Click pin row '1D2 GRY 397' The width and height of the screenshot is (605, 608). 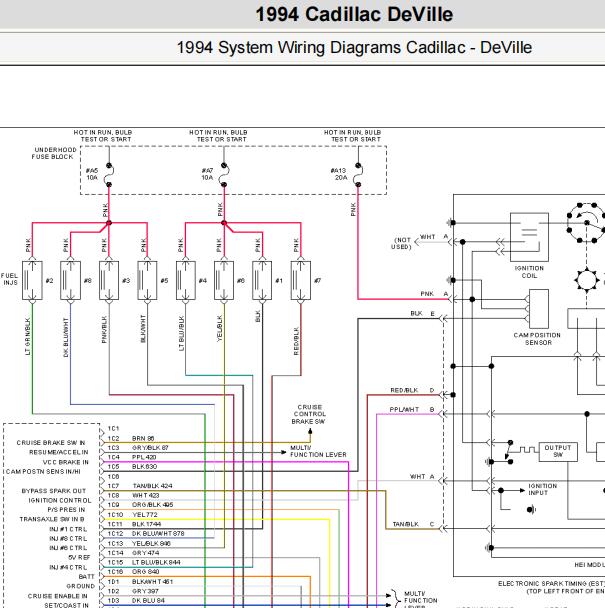coord(133,591)
